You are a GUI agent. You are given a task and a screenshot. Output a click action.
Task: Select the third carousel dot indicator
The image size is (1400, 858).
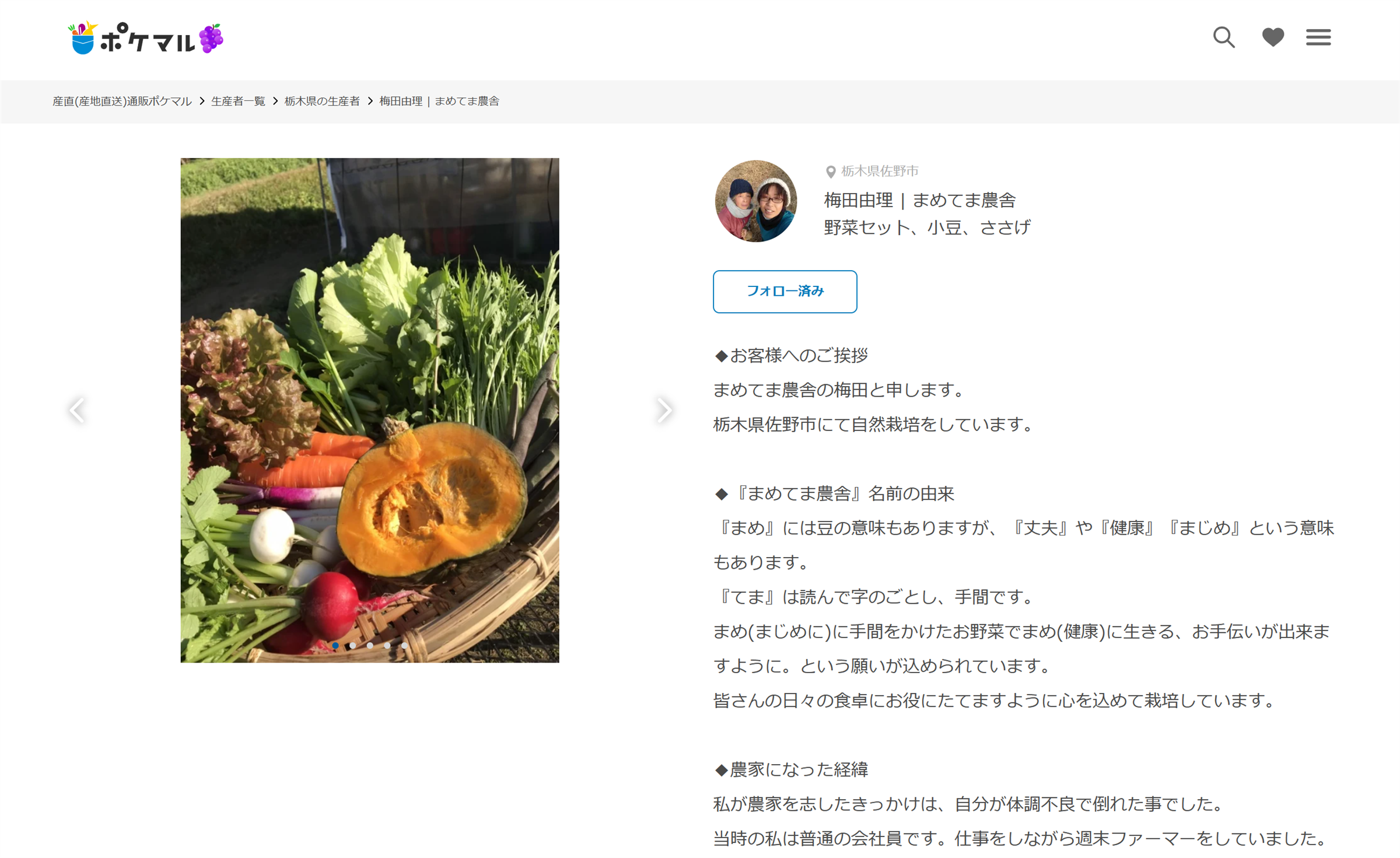(370, 645)
